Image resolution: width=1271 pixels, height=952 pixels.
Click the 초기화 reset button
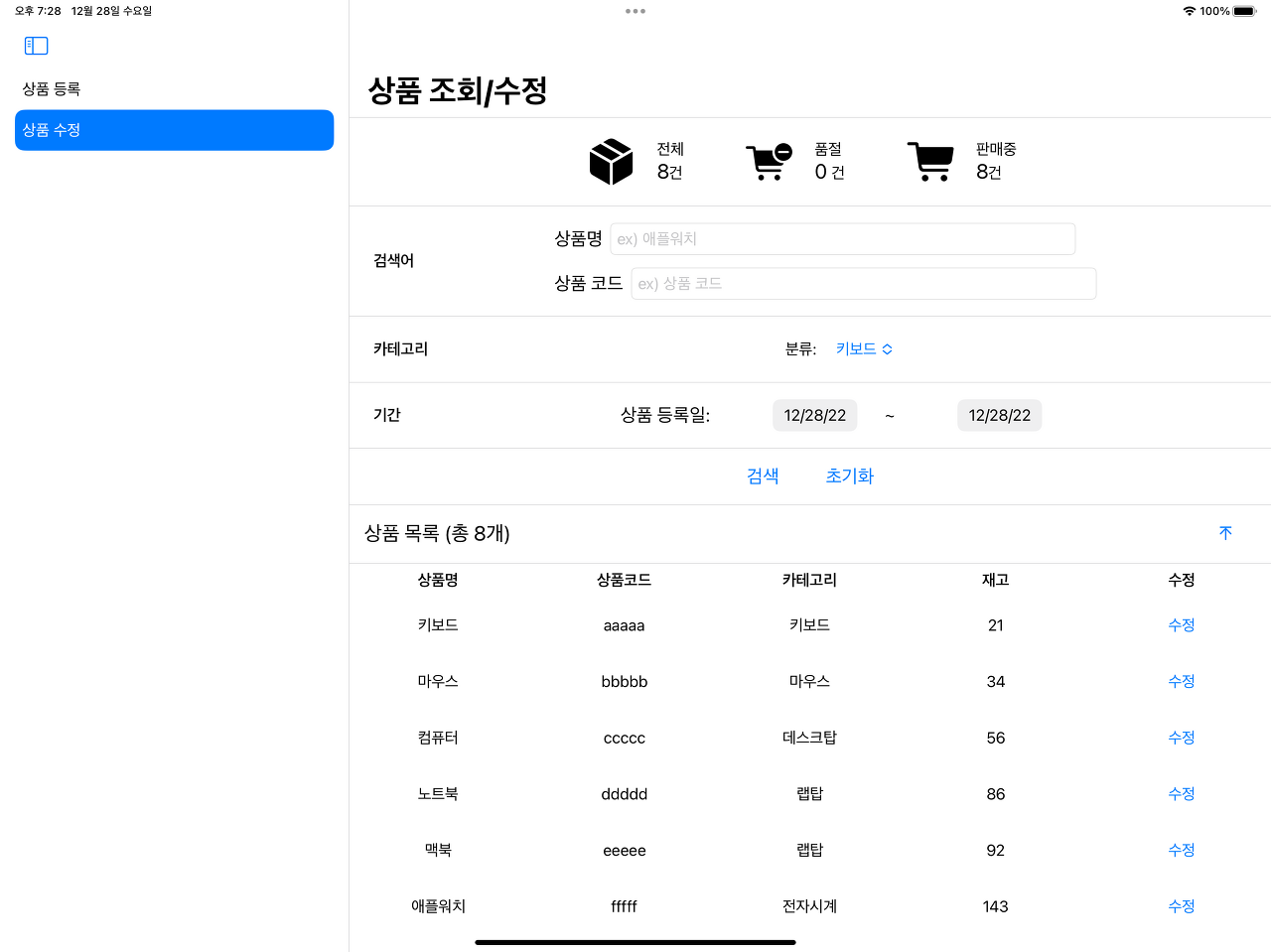(x=849, y=476)
